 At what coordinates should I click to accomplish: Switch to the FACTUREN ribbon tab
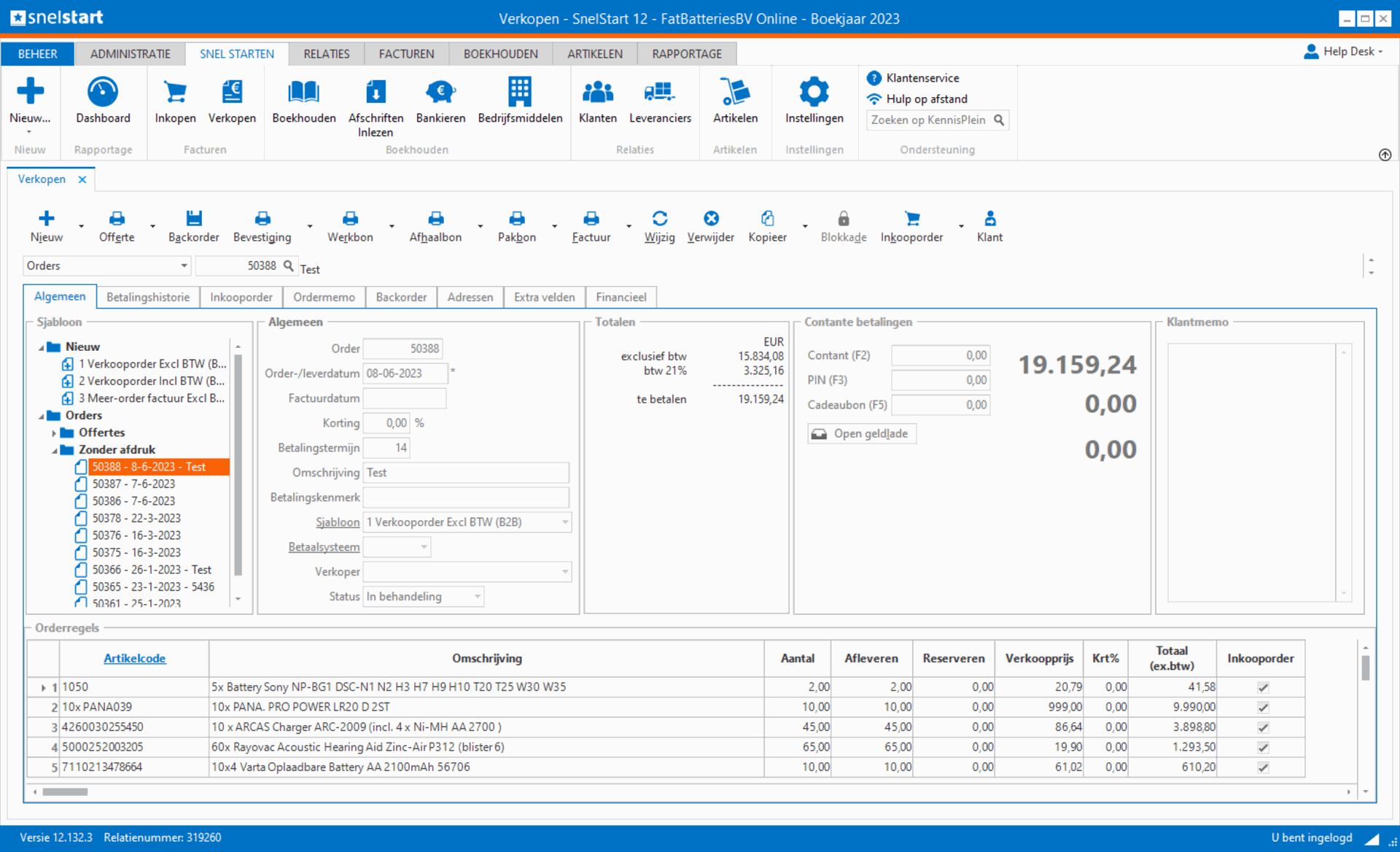(x=406, y=54)
